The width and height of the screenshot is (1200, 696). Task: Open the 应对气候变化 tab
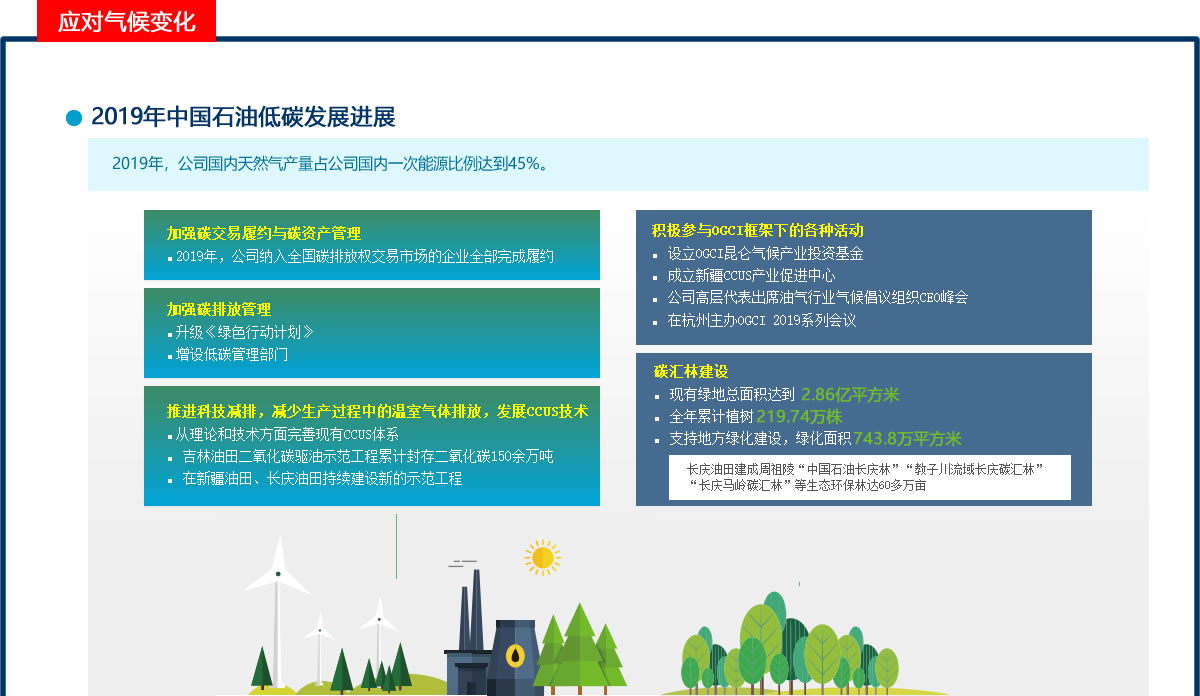pos(127,21)
